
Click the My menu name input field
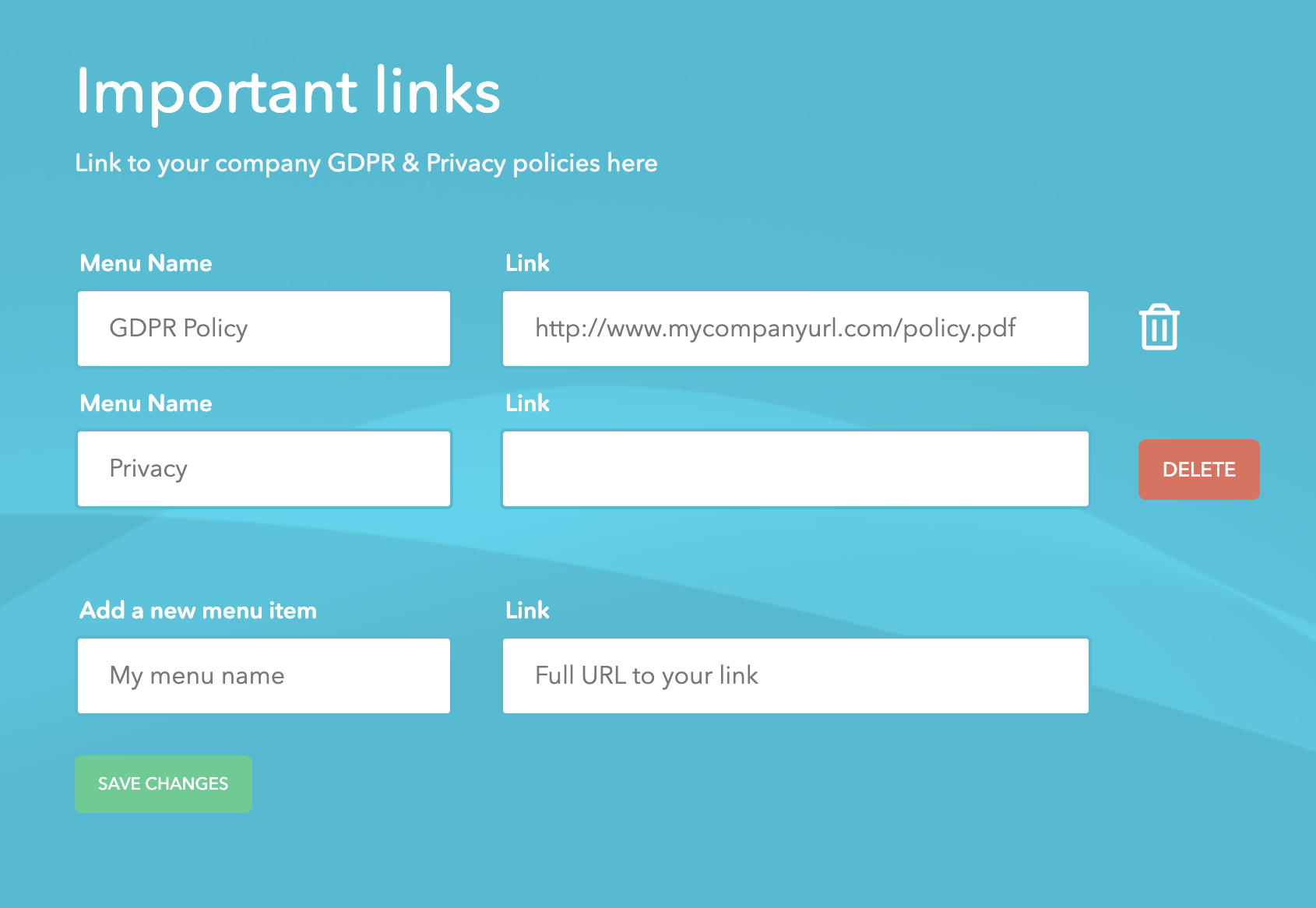[263, 675]
